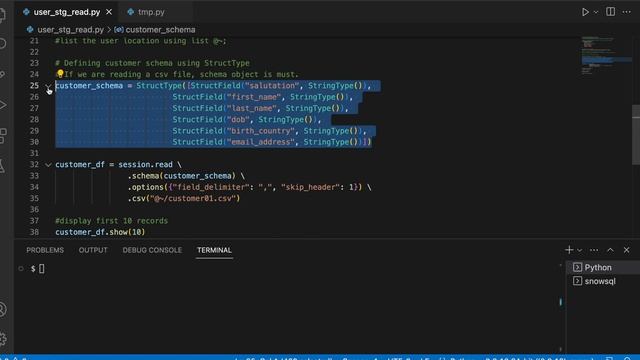Select the user_stg_read.py editor tab
640x360 pixels.
[x=67, y=12]
